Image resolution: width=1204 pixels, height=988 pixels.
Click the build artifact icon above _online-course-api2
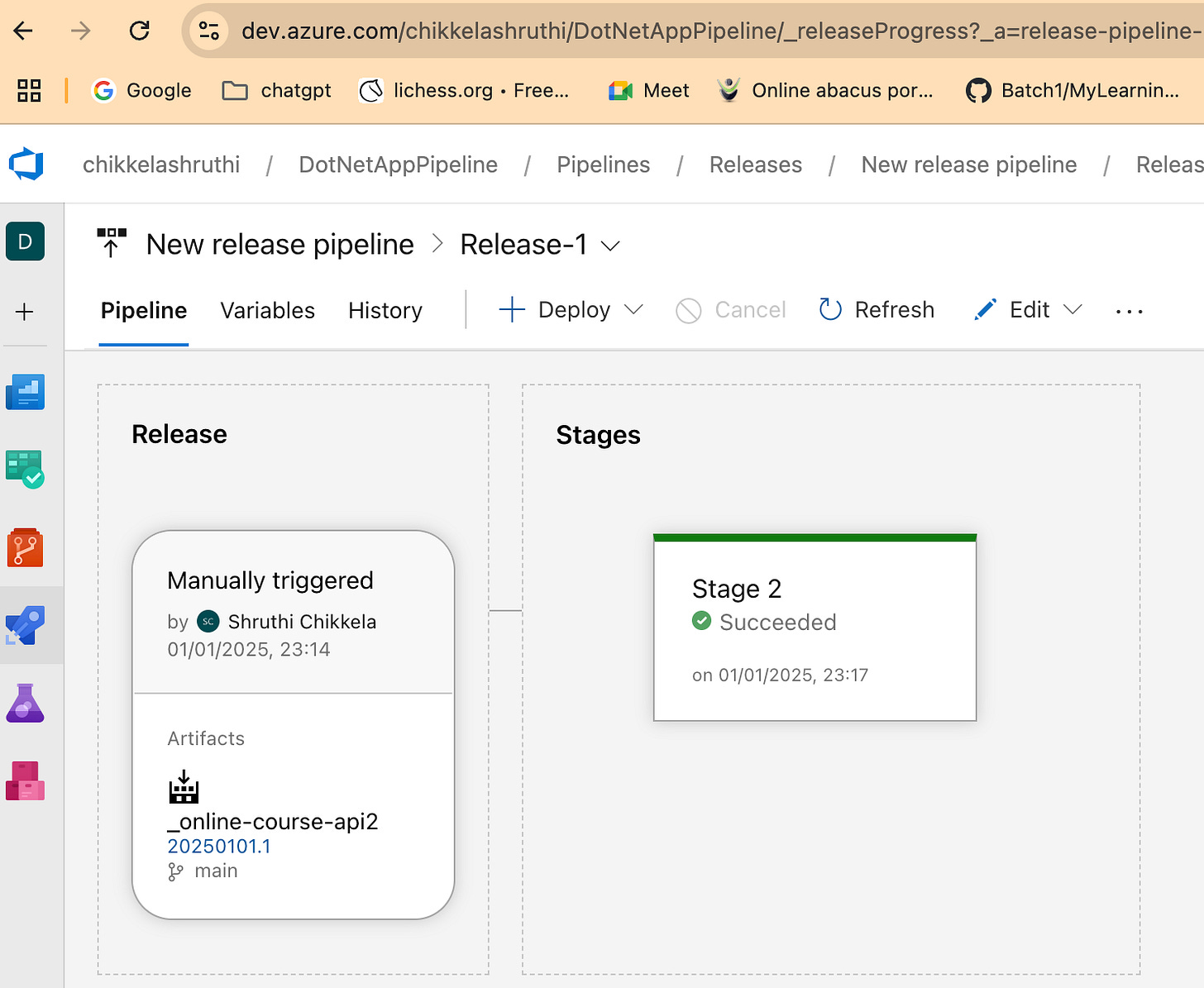[184, 787]
